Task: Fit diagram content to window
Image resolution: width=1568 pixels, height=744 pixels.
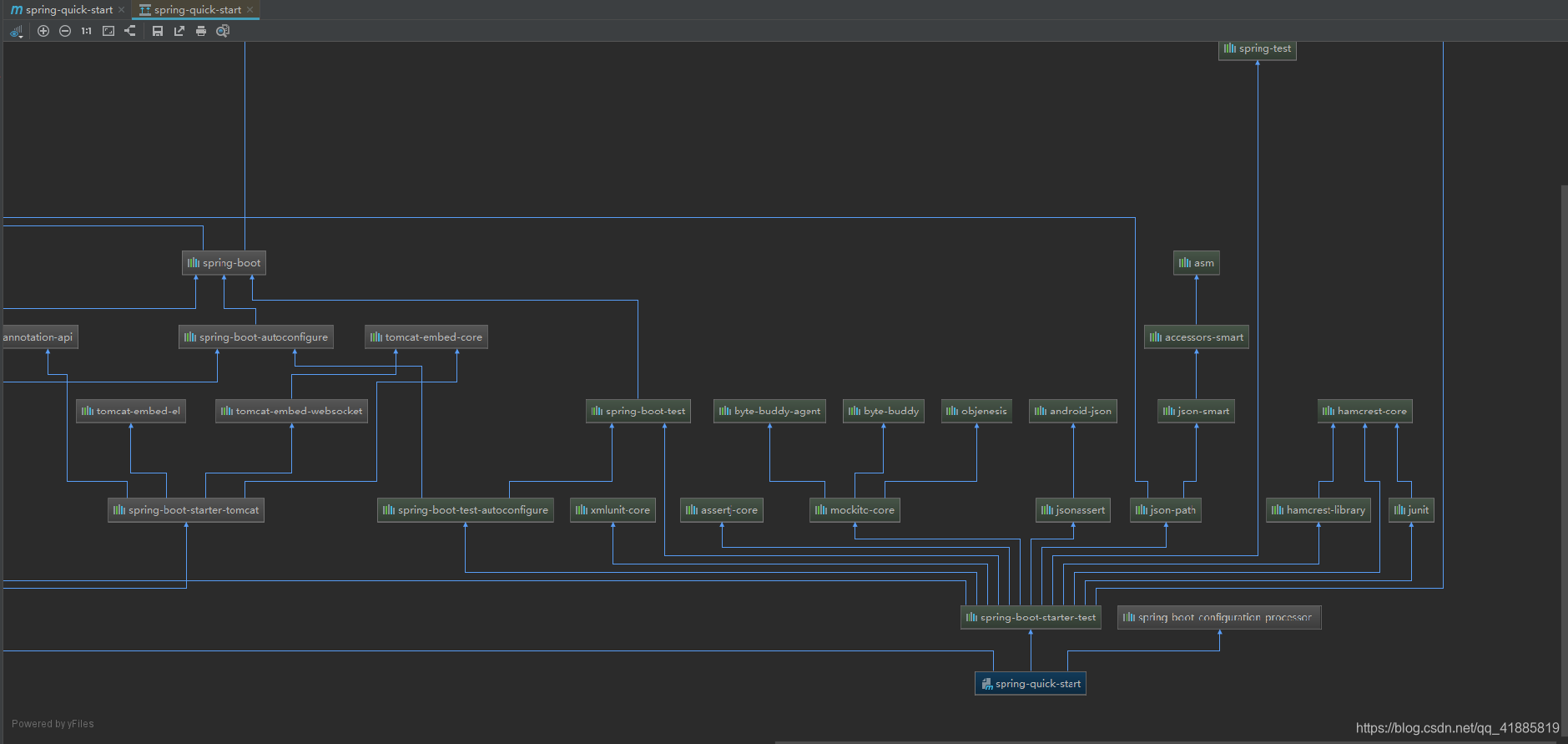Action: [x=108, y=31]
